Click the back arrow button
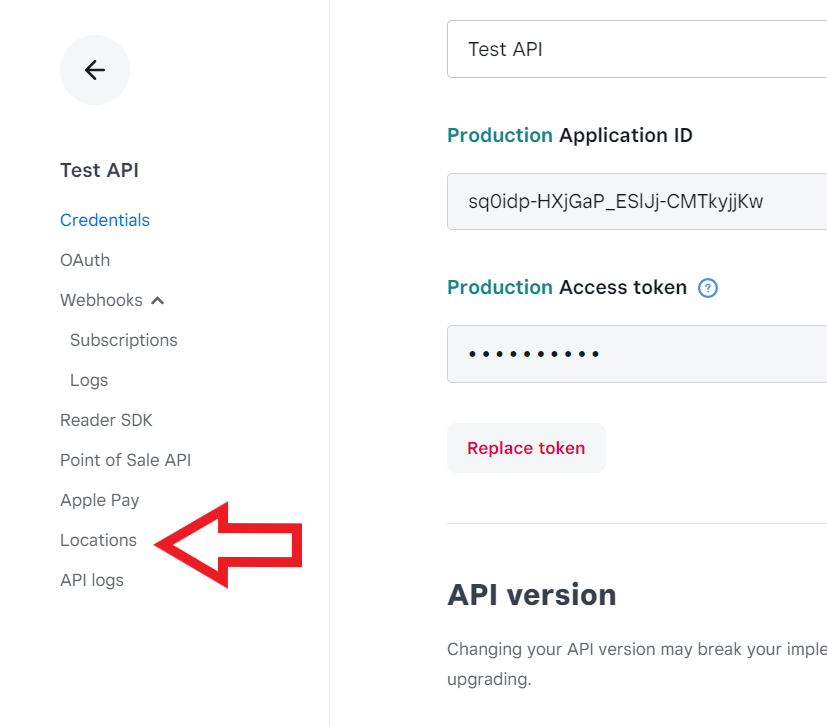 coord(95,70)
